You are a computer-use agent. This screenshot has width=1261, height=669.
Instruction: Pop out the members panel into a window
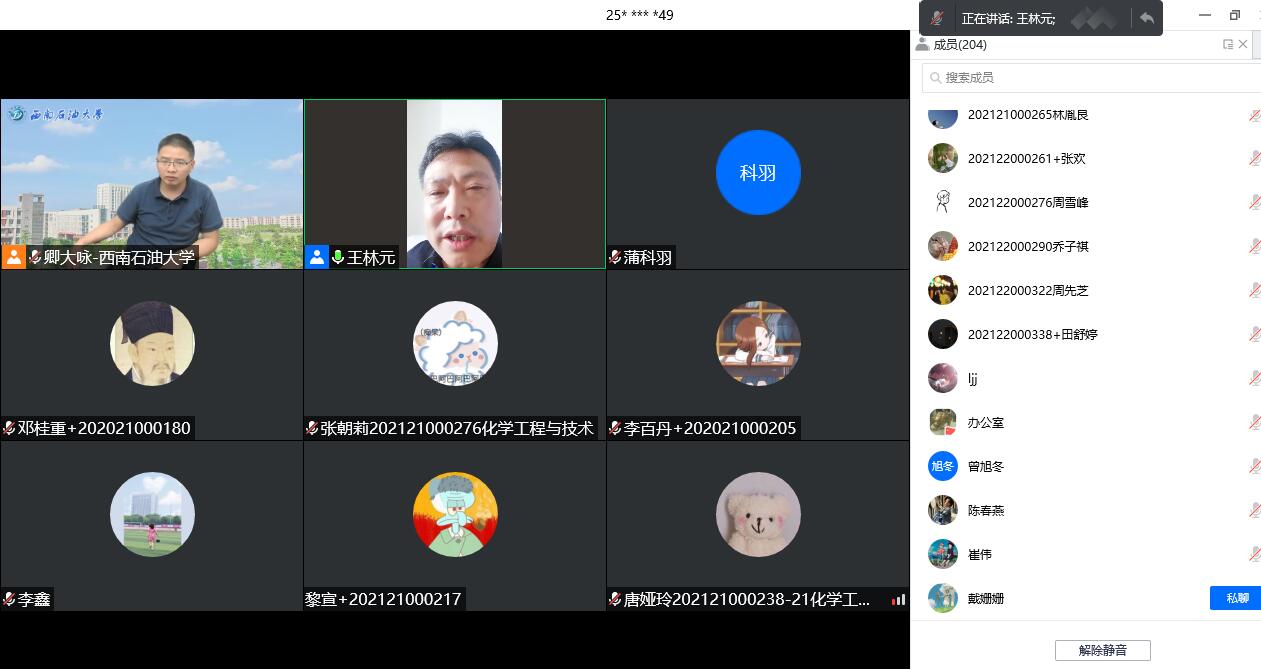click(1227, 44)
